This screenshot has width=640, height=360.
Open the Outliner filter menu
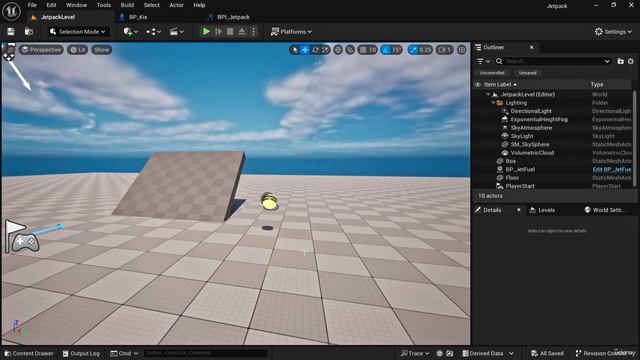click(483, 61)
